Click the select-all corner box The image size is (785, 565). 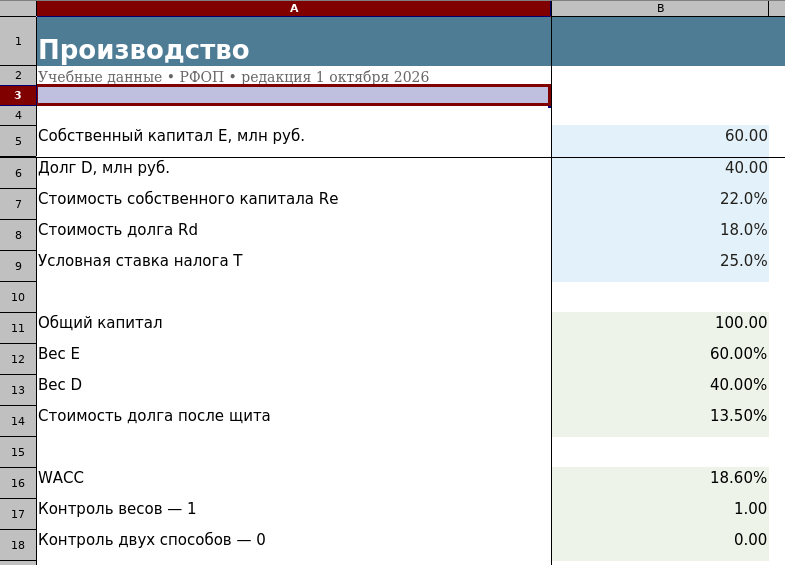tap(18, 8)
